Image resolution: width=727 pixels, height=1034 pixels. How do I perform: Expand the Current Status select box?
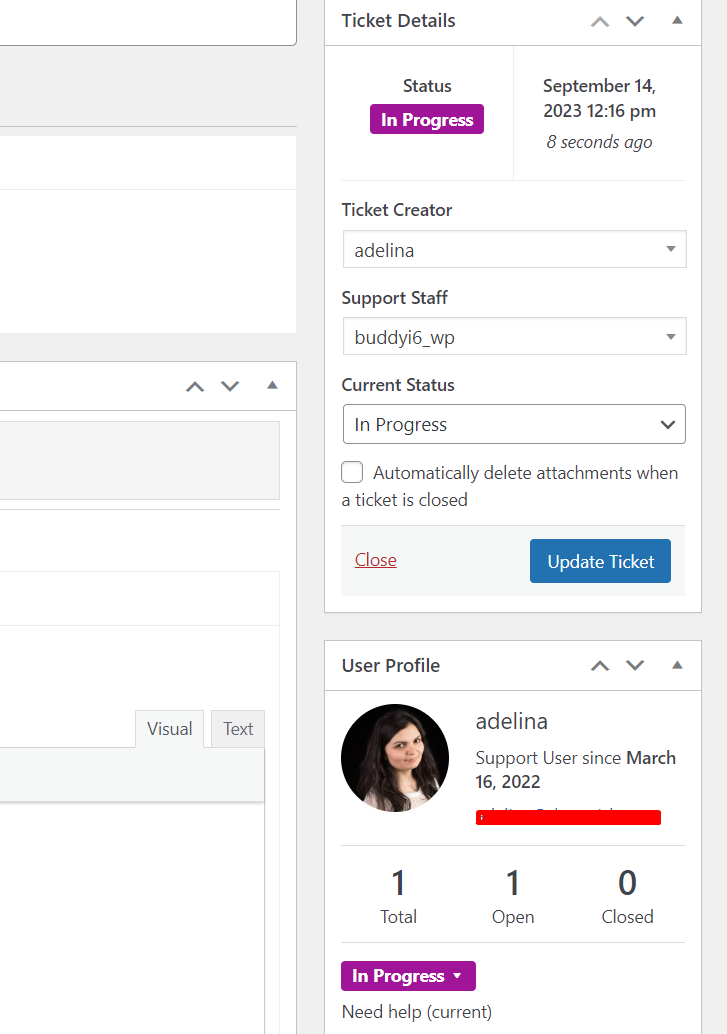point(514,424)
